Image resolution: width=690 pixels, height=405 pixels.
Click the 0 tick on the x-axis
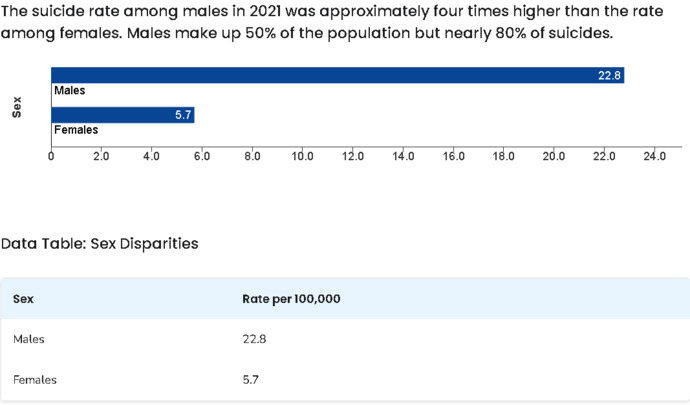[x=51, y=156]
